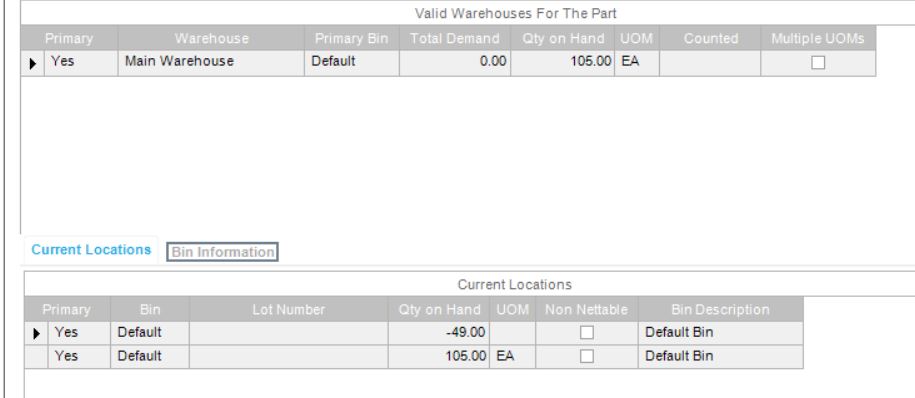Select the Main Warehouse row arrow indicator

click(x=33, y=63)
